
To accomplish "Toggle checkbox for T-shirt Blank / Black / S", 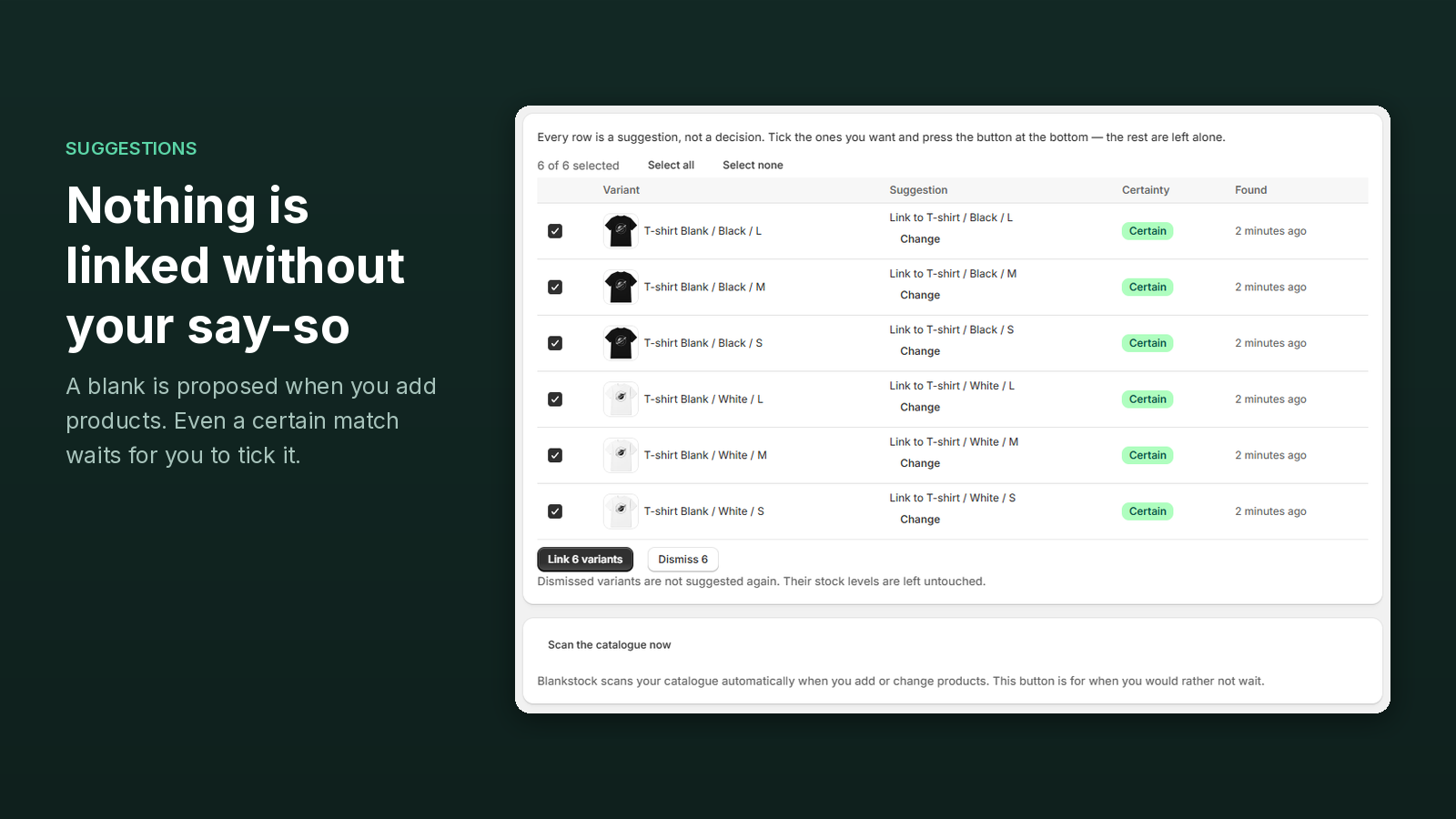I will pyautogui.click(x=555, y=343).
